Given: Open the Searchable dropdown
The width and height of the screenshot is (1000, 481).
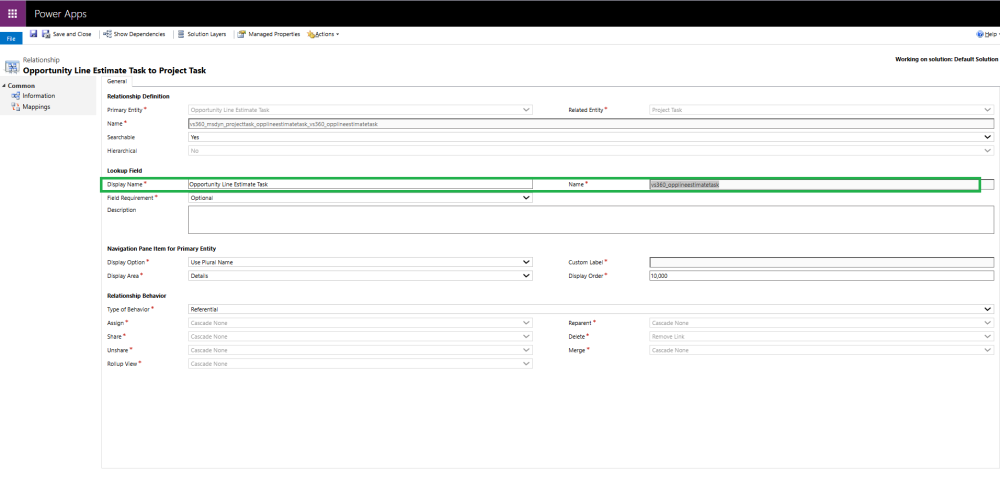Looking at the screenshot, I should click(x=591, y=137).
